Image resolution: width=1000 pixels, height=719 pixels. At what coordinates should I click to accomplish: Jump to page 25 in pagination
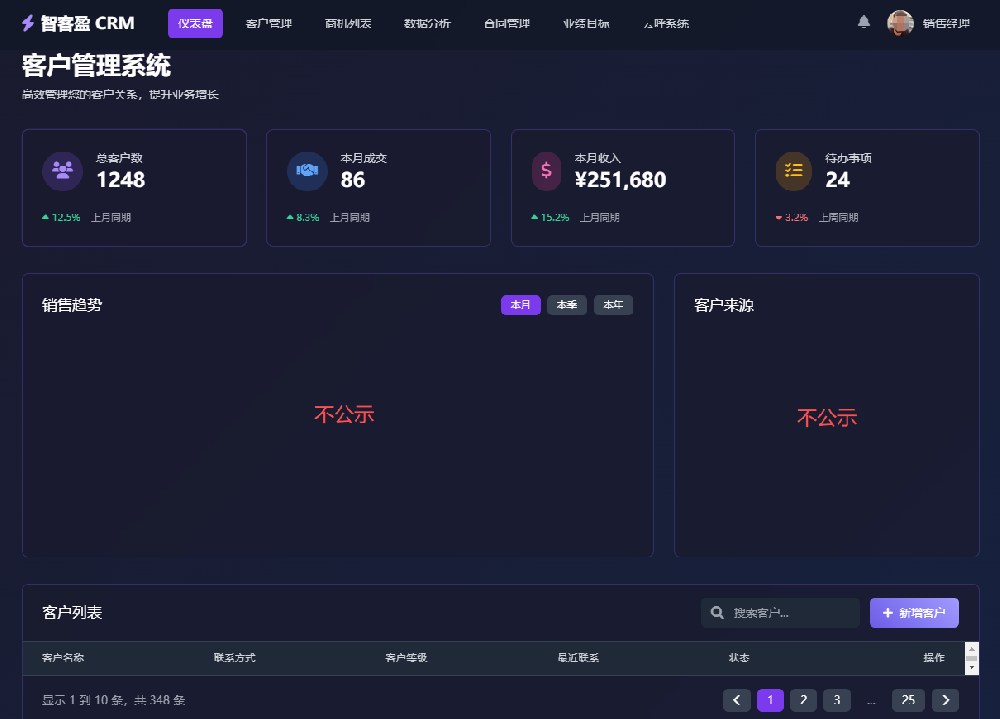(x=907, y=700)
